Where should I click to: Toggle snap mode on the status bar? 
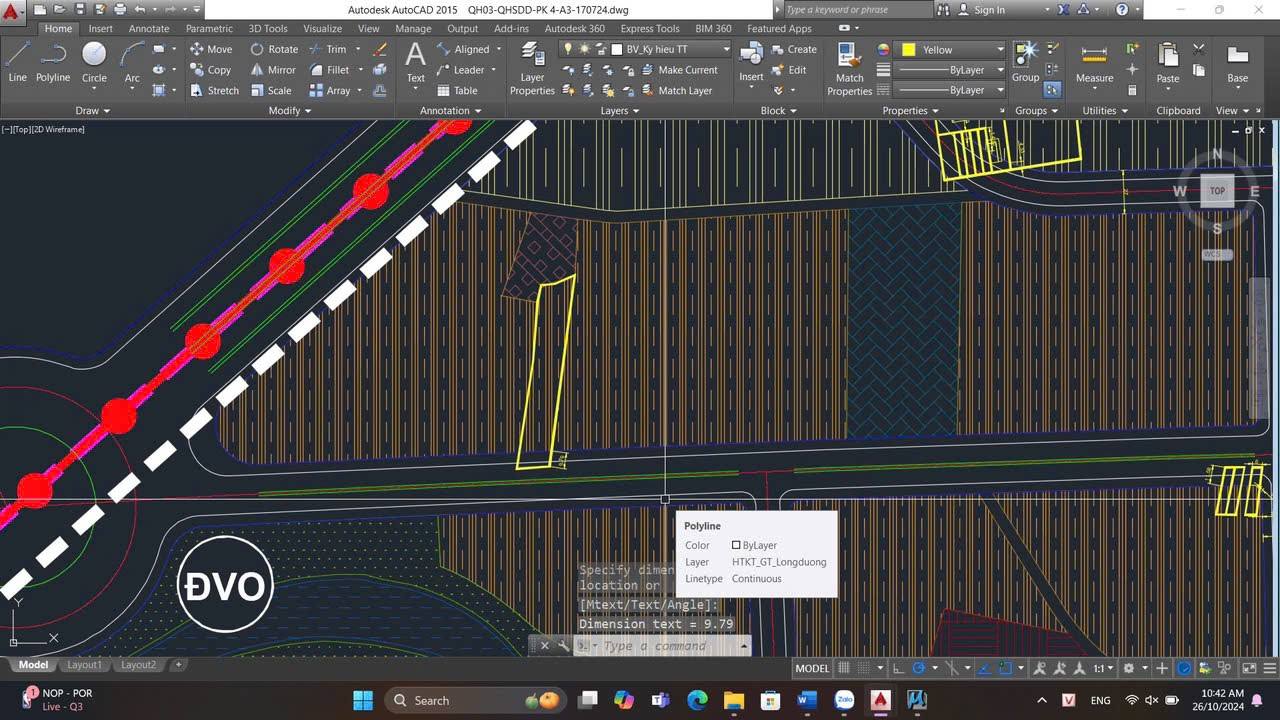[x=862, y=668]
